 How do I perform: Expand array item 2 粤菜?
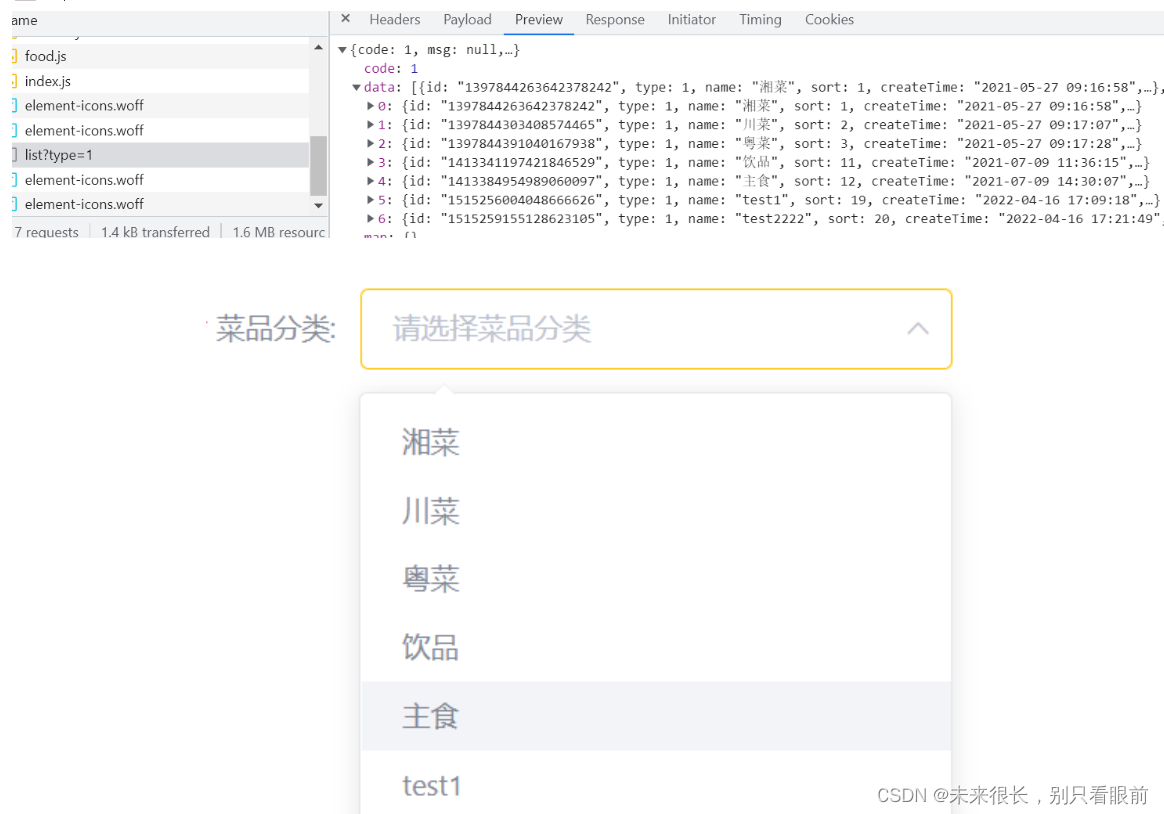point(370,143)
